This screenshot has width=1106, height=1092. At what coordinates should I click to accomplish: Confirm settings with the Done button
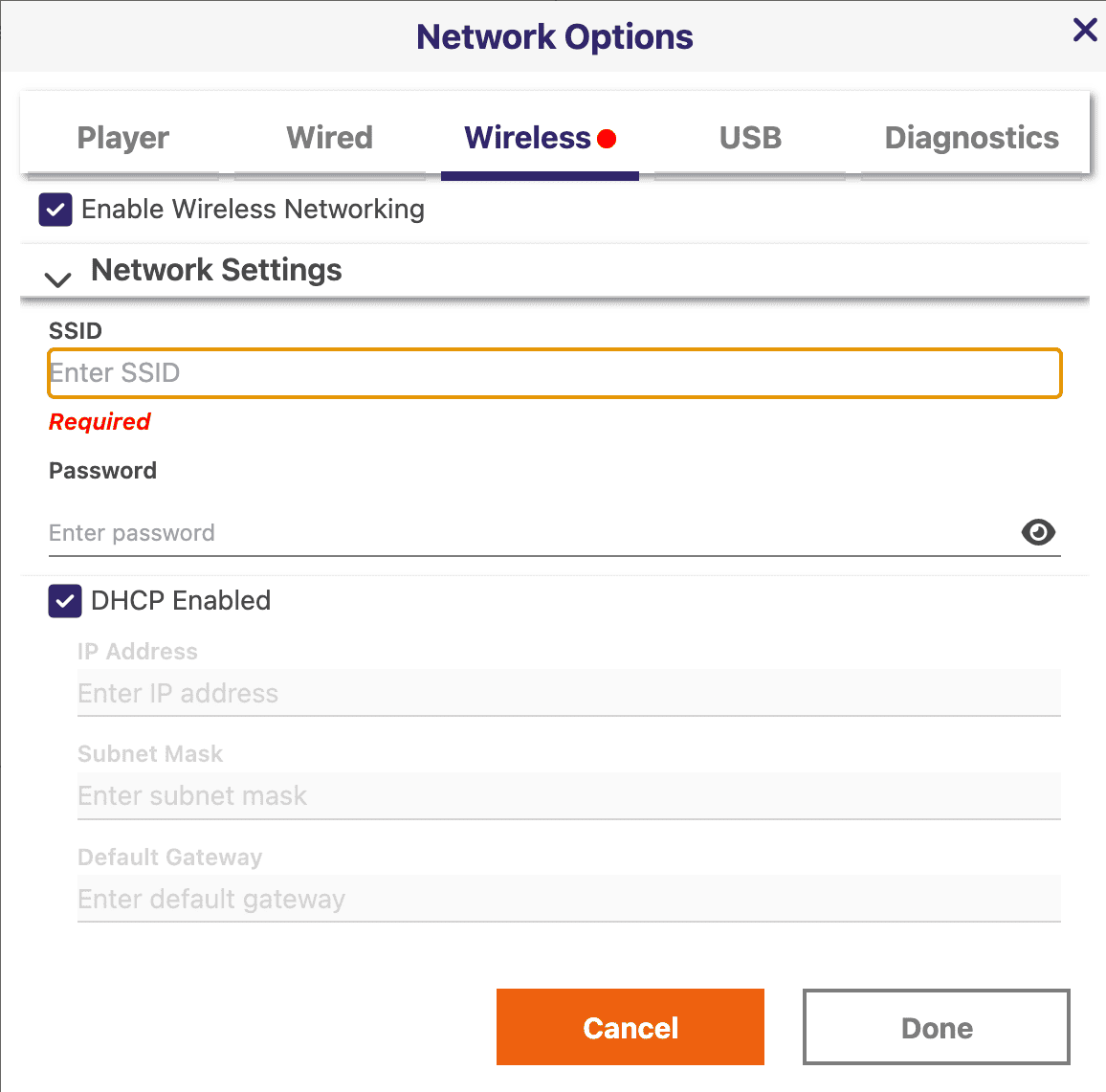936,1027
